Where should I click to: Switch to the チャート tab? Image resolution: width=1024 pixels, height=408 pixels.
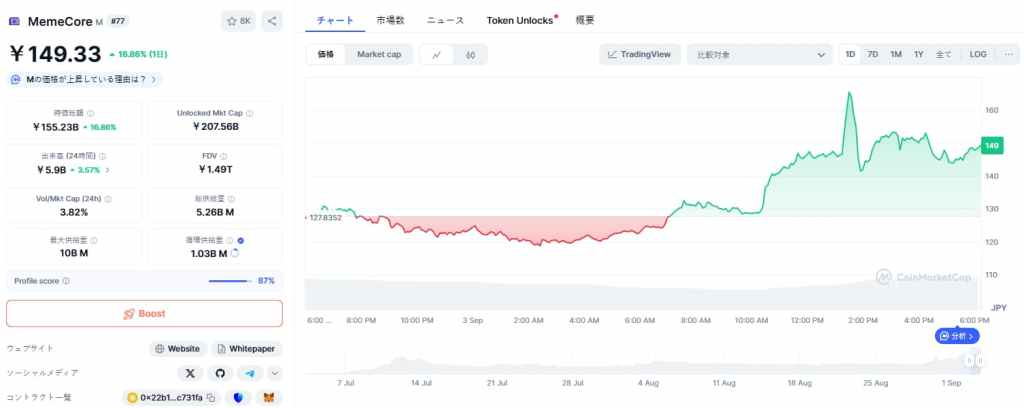(335, 20)
